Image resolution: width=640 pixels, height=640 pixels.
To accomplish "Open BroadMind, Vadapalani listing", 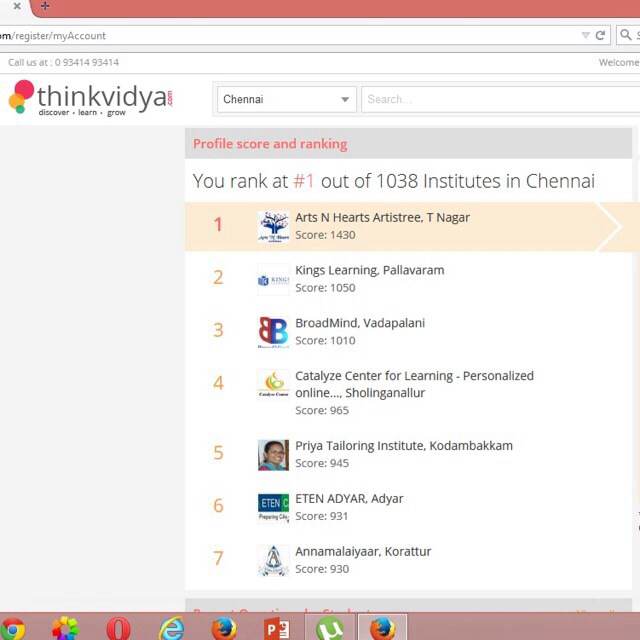I will [x=360, y=323].
